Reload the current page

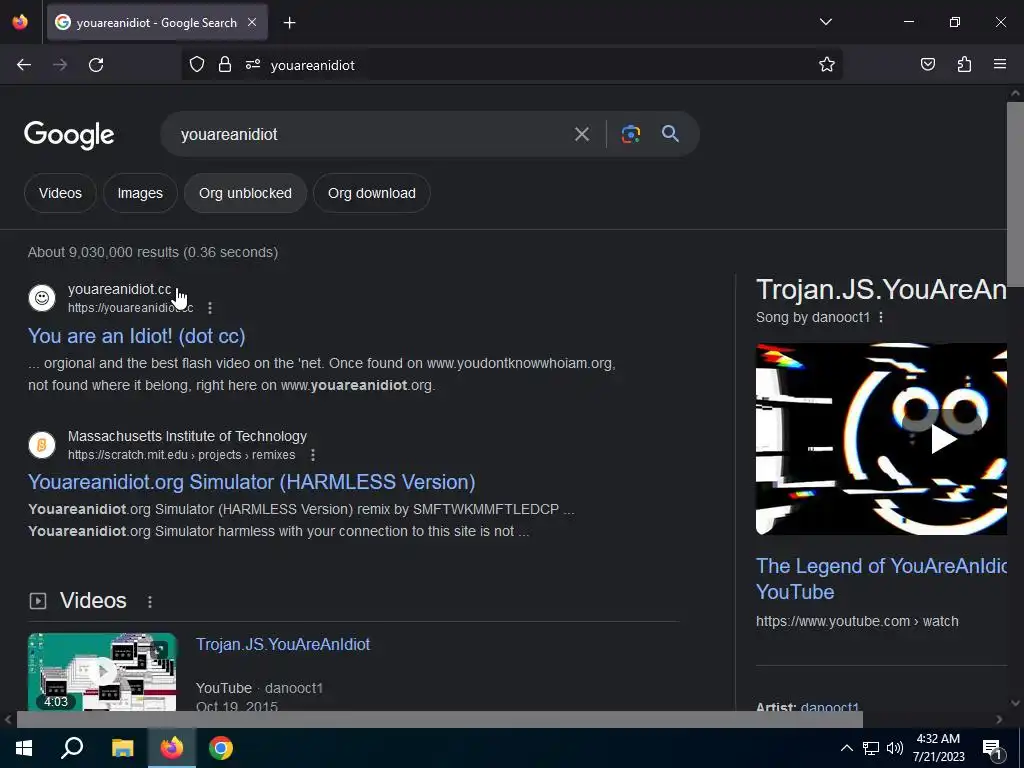96,65
